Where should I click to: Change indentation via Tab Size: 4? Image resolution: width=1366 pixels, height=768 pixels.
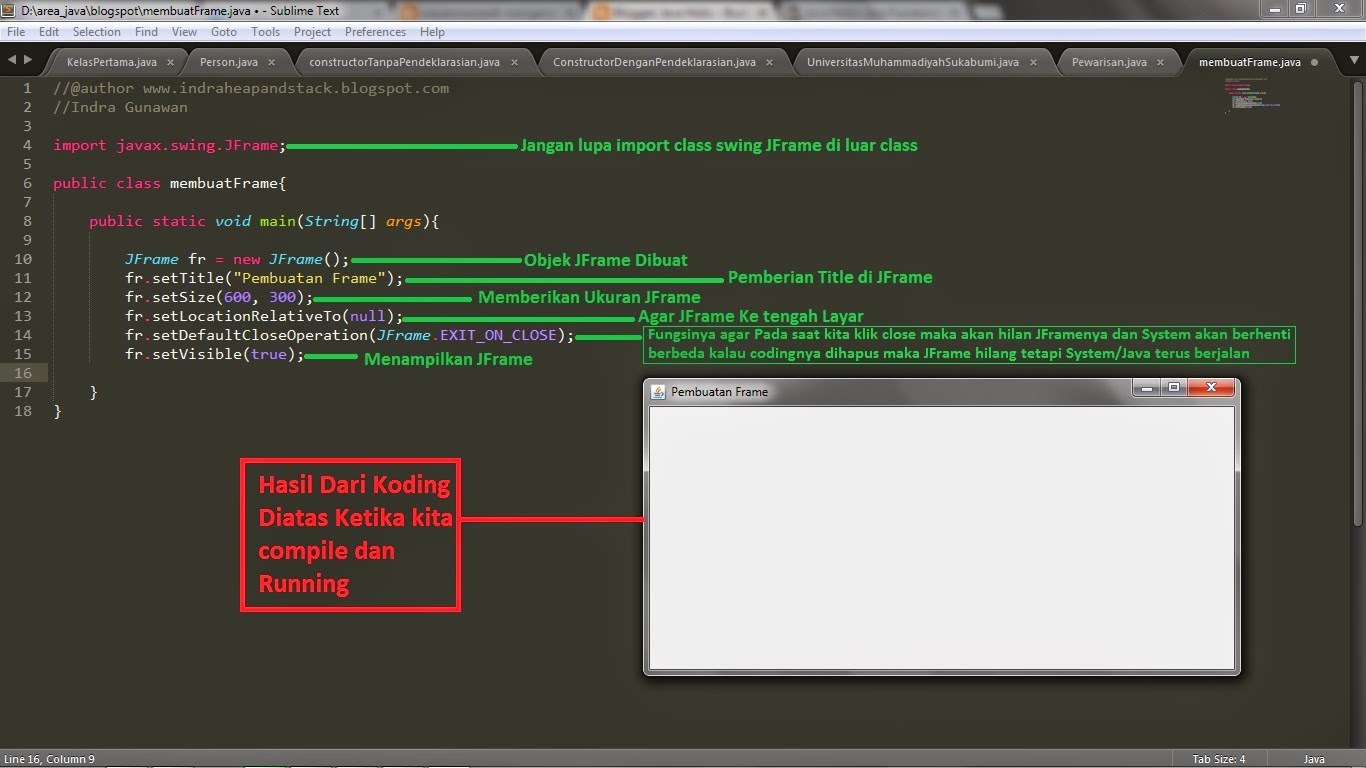(1219, 759)
